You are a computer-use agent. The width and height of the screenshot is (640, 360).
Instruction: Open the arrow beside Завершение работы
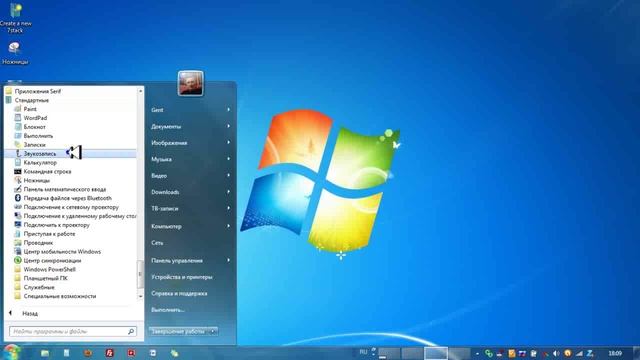(x=213, y=331)
